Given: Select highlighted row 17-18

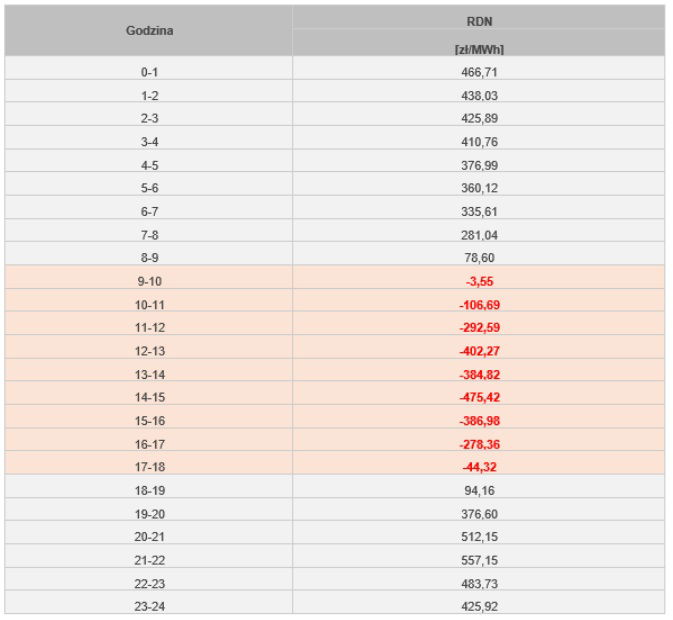Looking at the screenshot, I should point(149,466).
